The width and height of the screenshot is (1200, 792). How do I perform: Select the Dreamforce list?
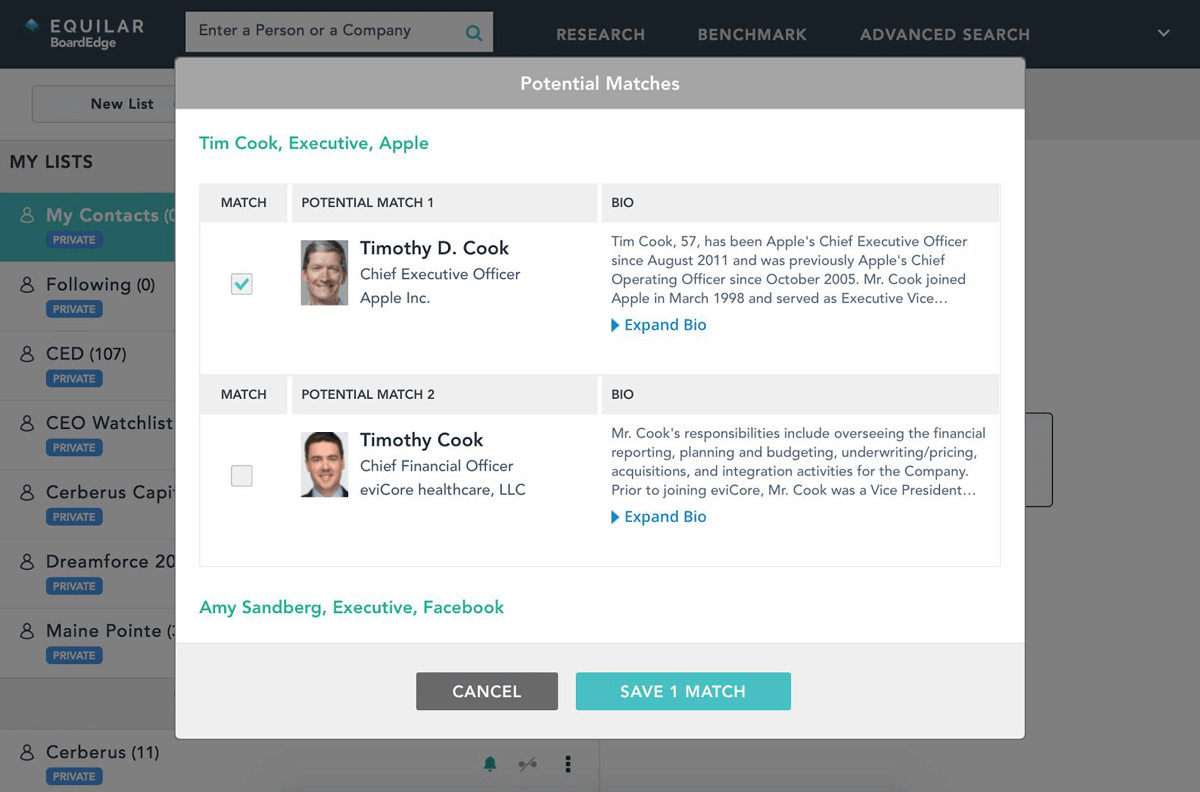(88, 573)
